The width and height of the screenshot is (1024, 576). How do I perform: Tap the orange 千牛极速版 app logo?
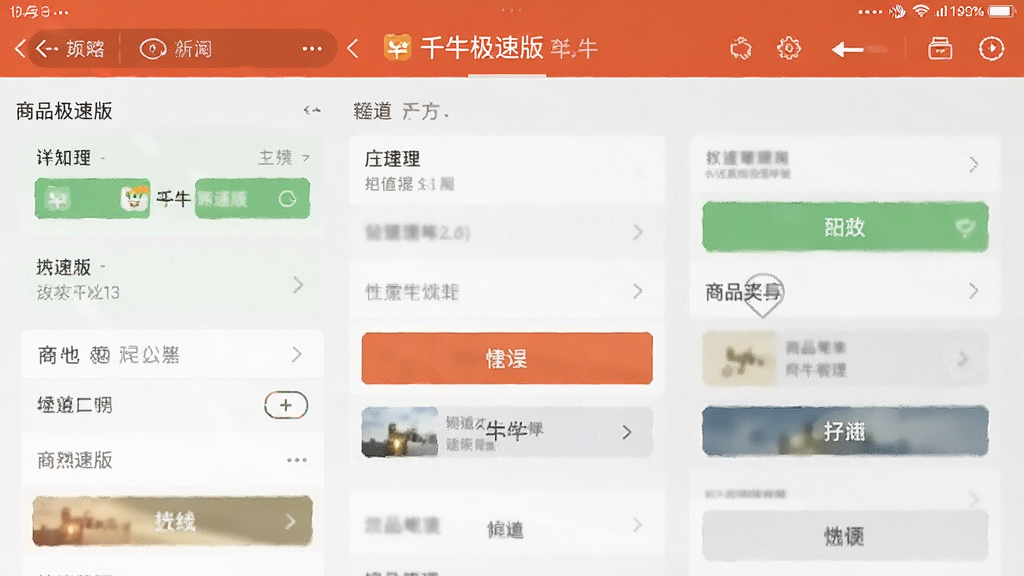[x=397, y=48]
